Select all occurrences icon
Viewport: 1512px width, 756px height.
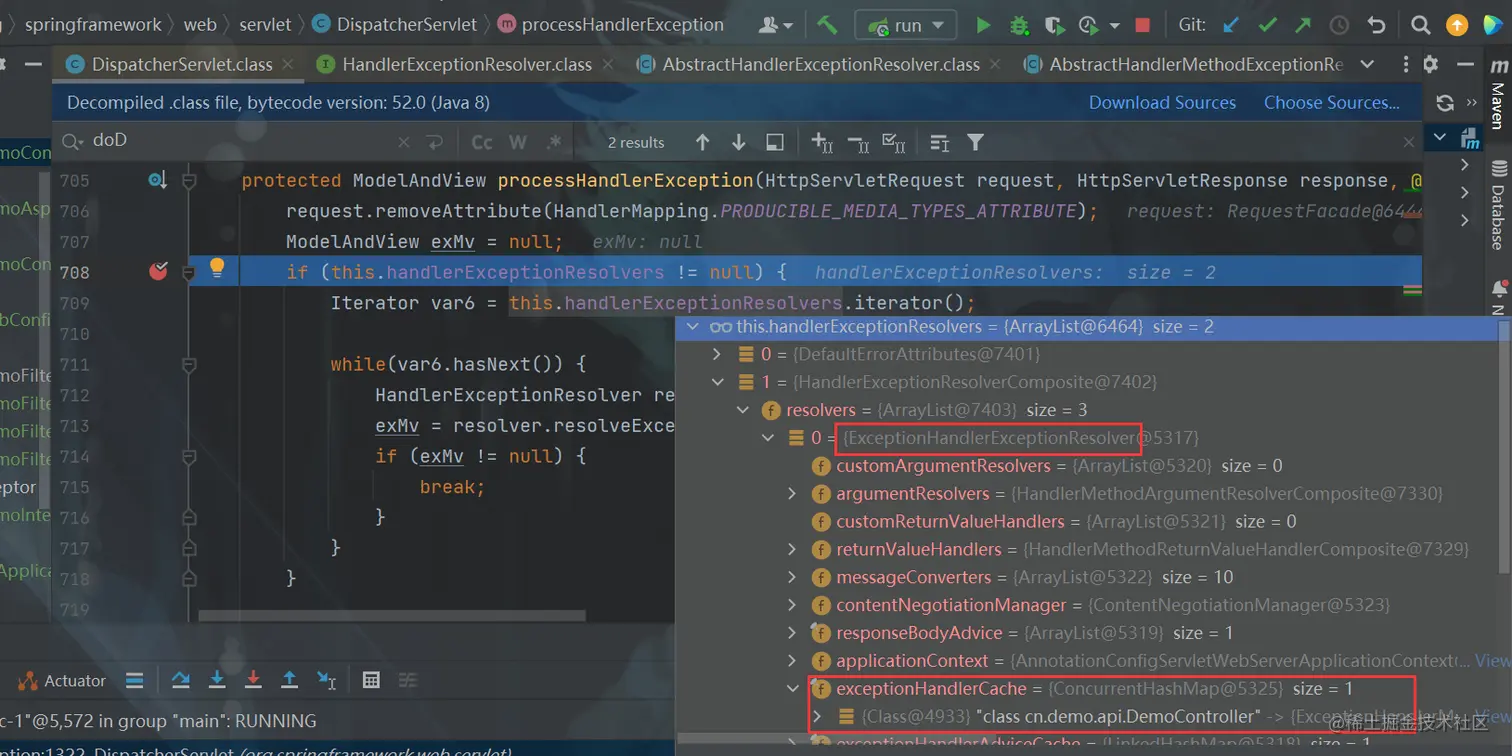[894, 142]
